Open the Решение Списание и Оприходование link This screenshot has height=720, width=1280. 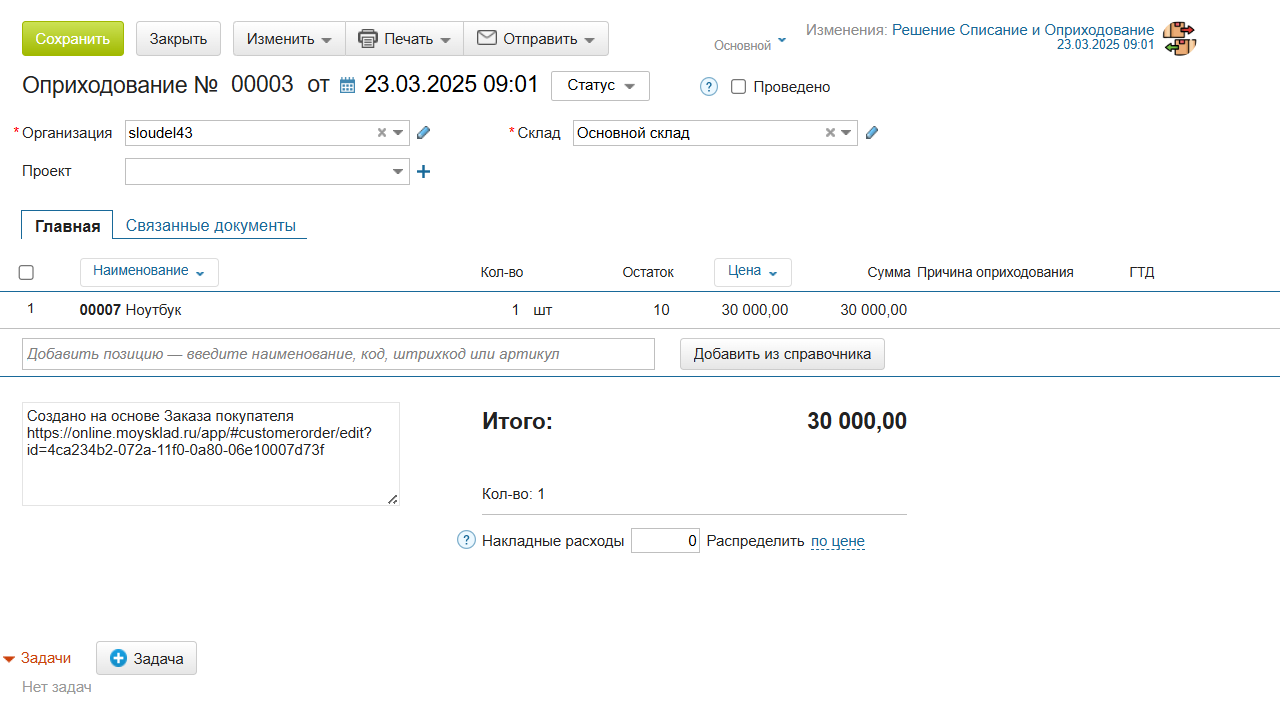click(x=1023, y=30)
